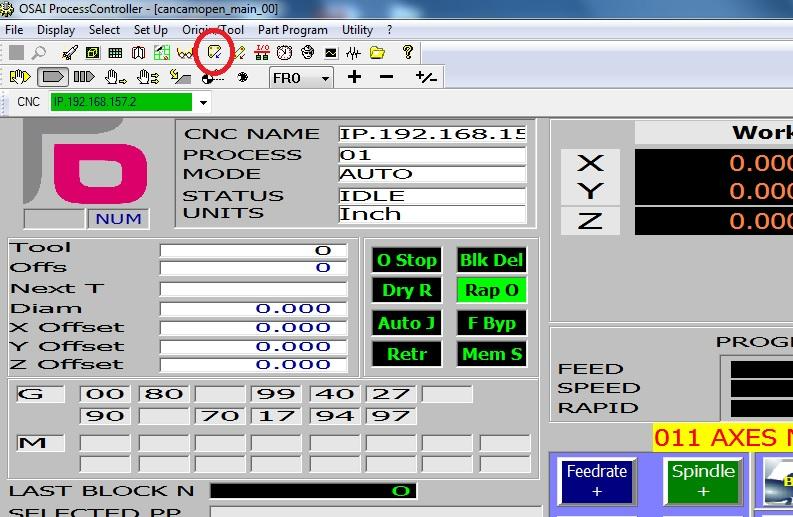Toggle the Blk Del option
This screenshot has width=793, height=517.
click(491, 260)
